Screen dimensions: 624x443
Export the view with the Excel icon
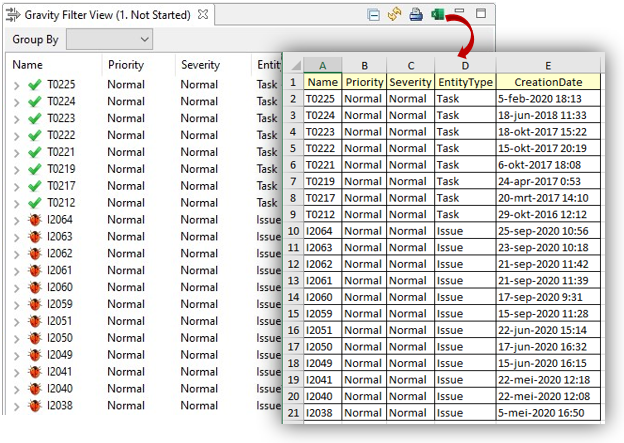[x=437, y=15]
